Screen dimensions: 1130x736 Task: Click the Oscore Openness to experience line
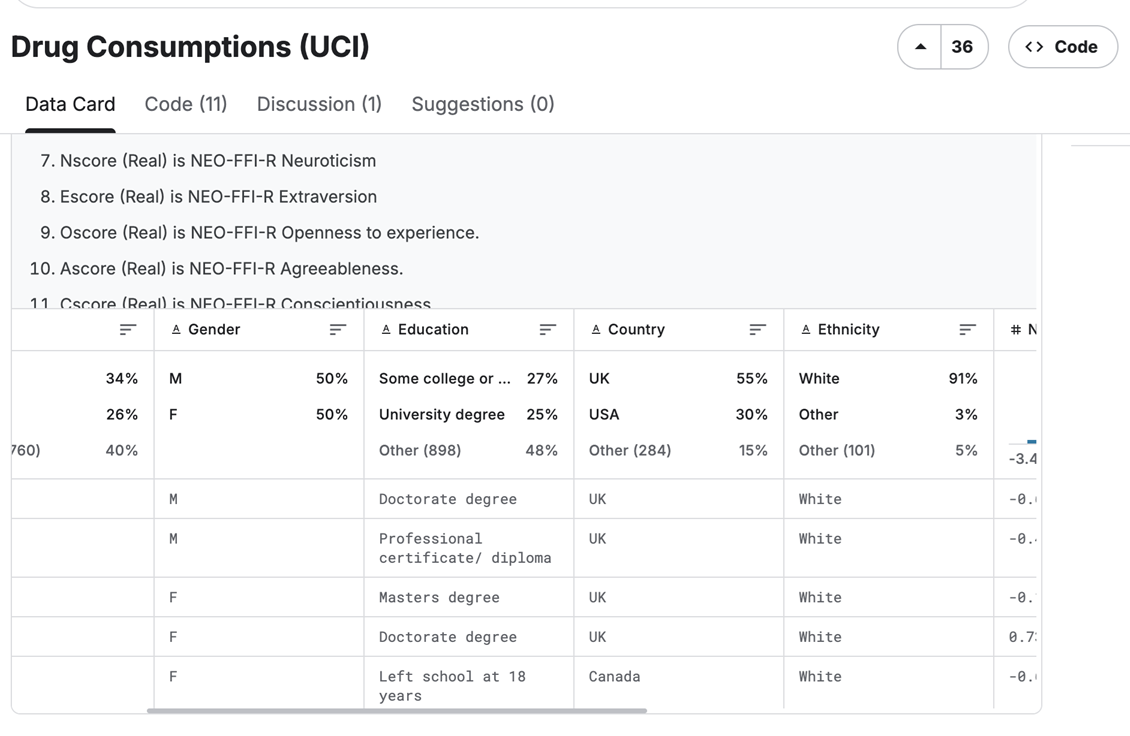[270, 233]
